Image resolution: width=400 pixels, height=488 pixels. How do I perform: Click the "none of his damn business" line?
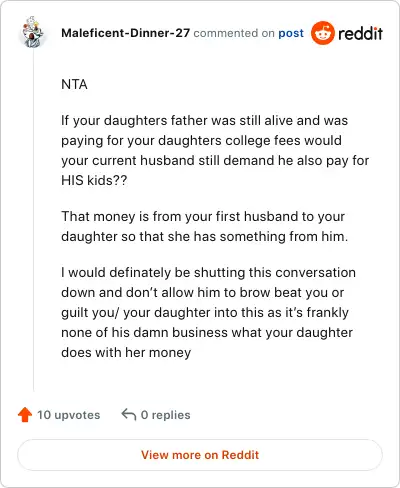click(x=207, y=332)
